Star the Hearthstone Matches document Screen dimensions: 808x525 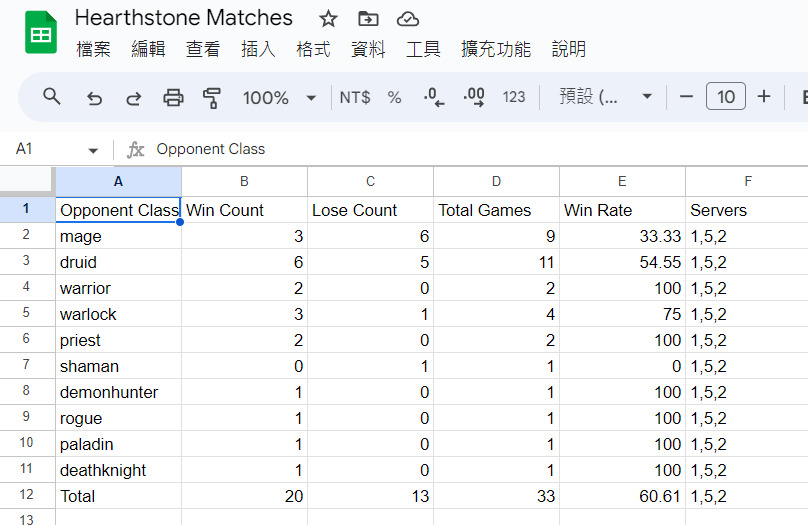pyautogui.click(x=328, y=20)
